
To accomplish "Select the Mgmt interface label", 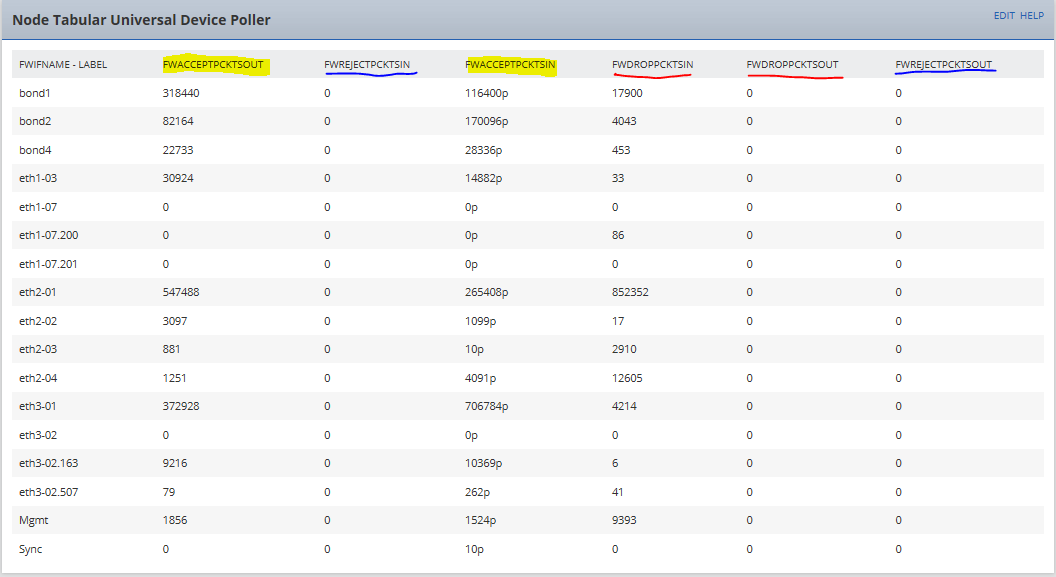I will 34,520.
